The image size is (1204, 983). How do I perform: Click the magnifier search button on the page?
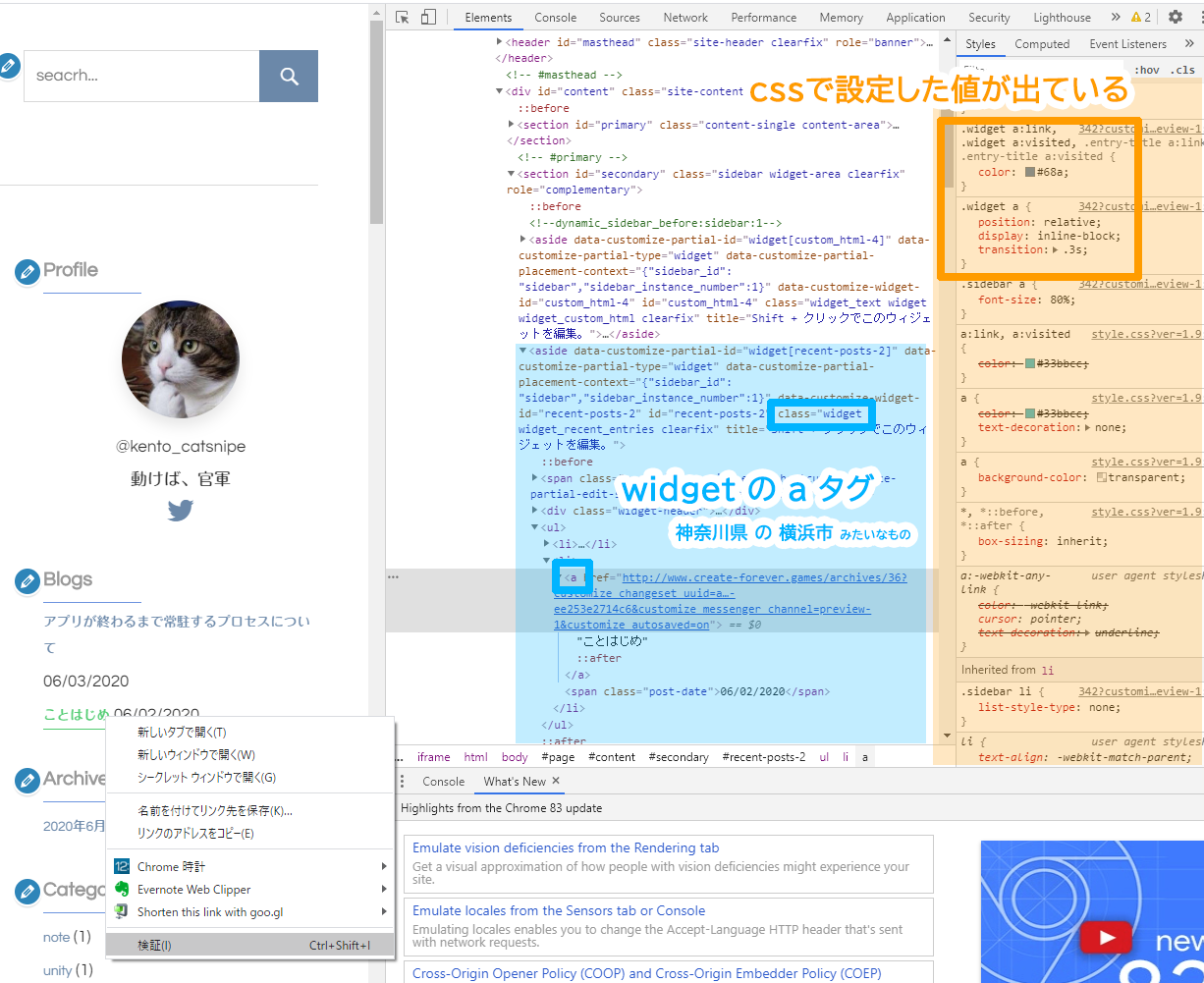point(289,77)
